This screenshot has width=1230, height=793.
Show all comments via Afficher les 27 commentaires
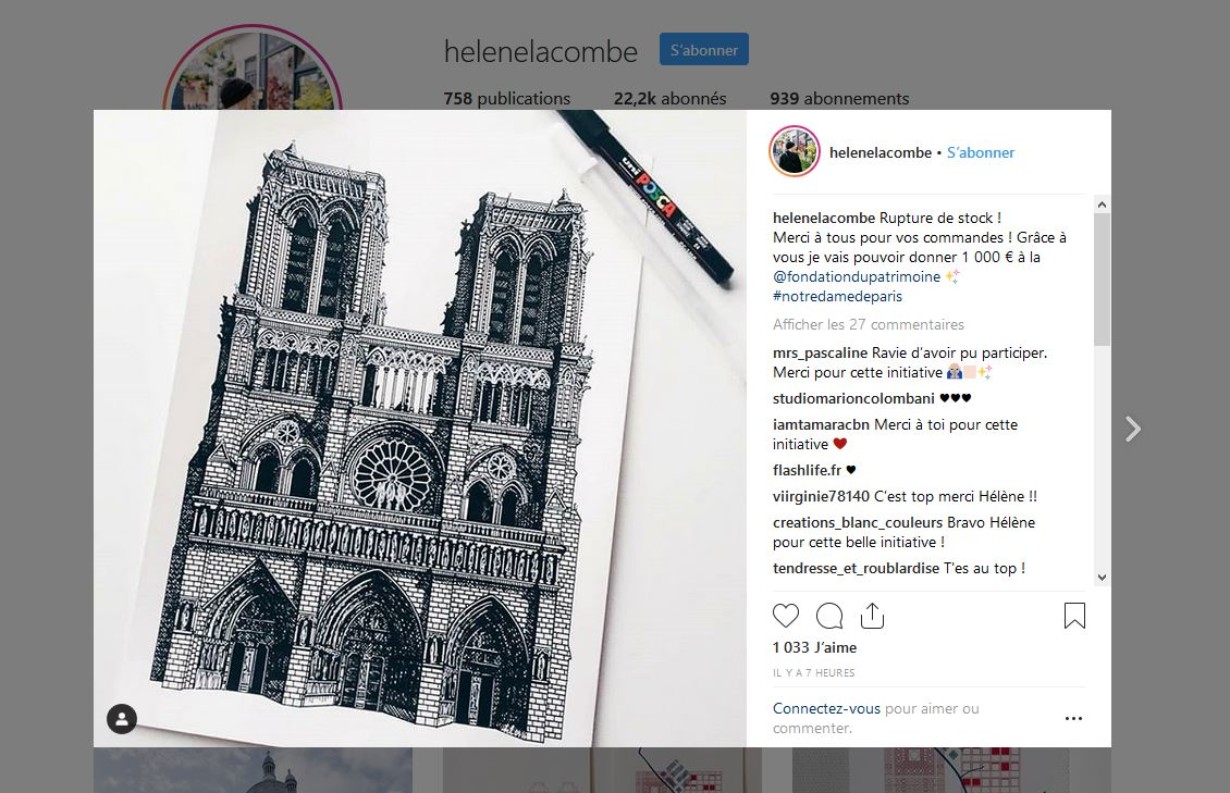[x=868, y=325]
